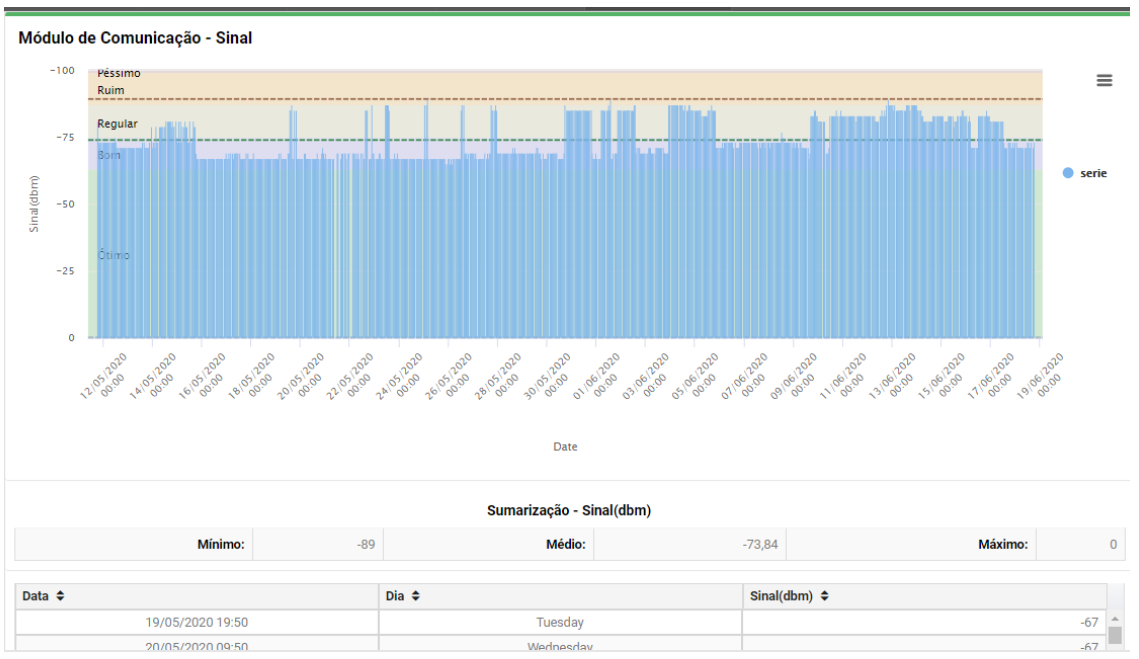
Task: Toggle the serie legend label
Action: coord(1093,173)
